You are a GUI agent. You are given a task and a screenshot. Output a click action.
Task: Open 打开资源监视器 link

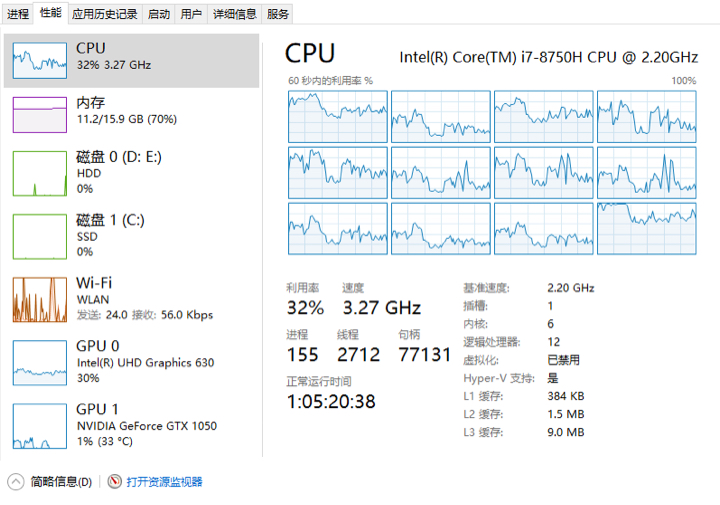click(x=164, y=482)
